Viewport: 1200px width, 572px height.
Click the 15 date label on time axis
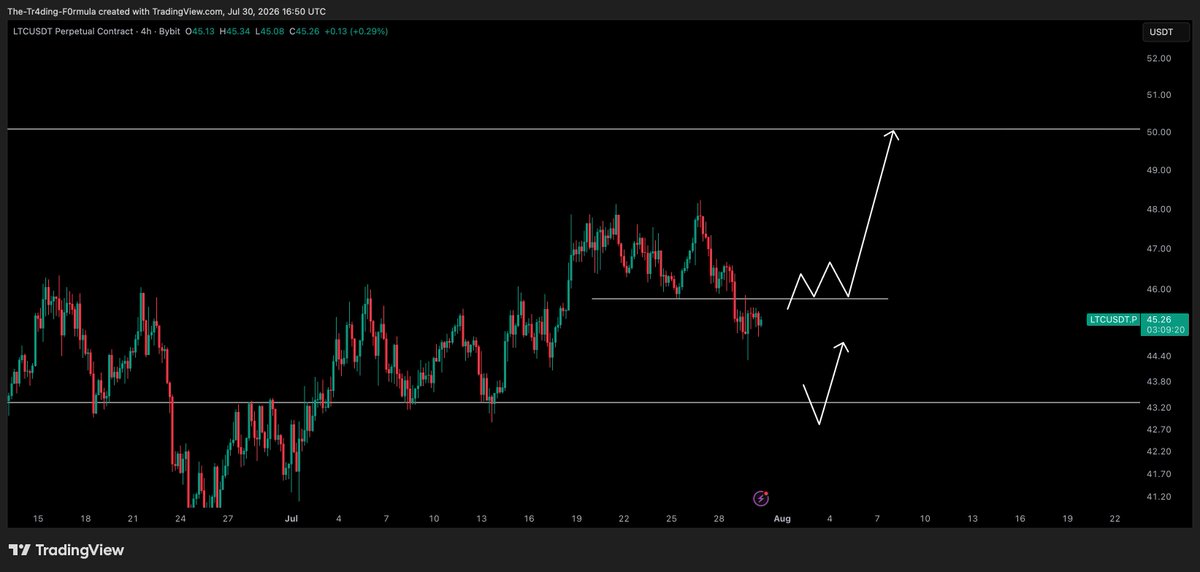tap(38, 519)
